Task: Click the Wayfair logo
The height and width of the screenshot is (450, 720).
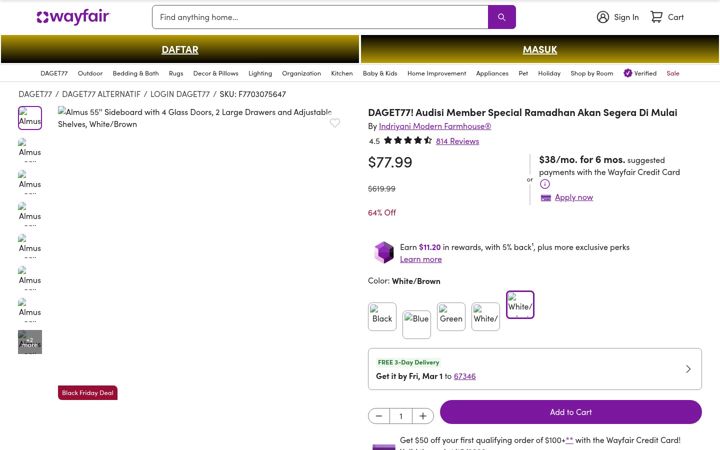Action: coord(73,17)
